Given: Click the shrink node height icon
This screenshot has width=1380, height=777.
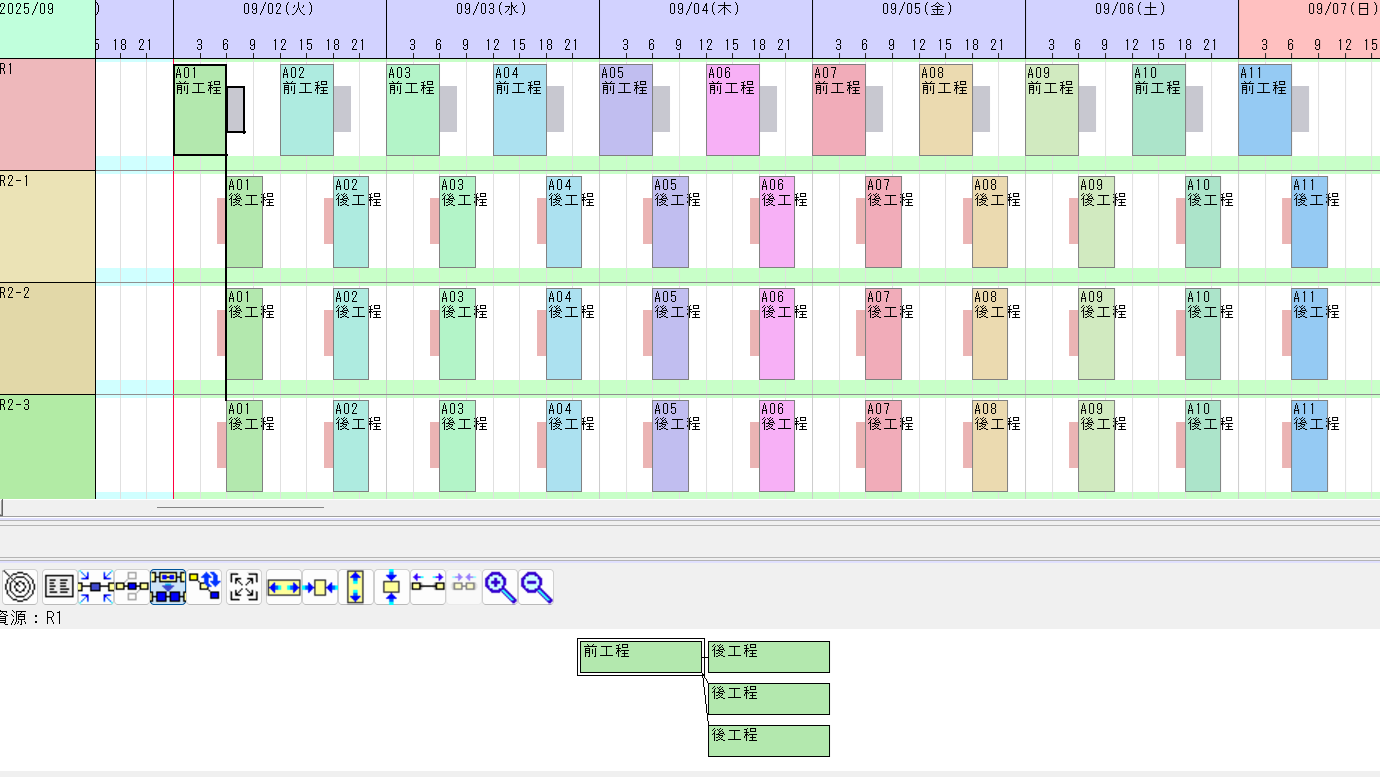Looking at the screenshot, I should [391, 586].
